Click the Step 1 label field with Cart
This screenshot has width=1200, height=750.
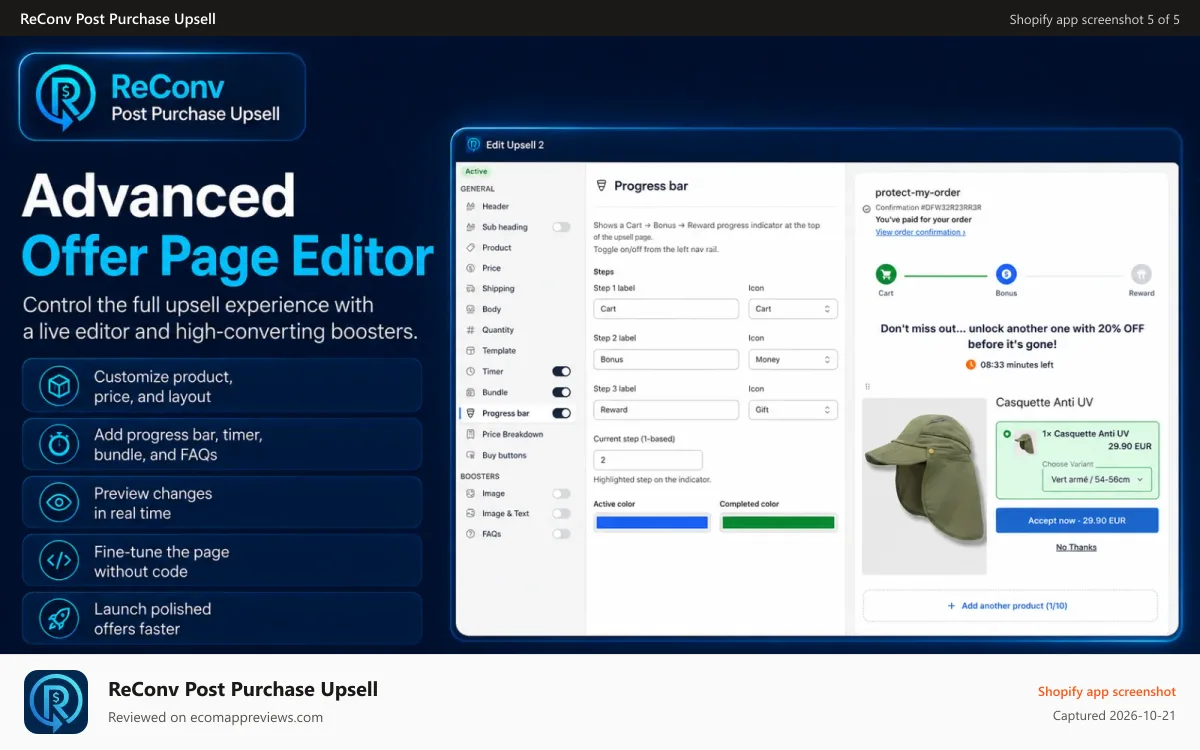click(666, 309)
